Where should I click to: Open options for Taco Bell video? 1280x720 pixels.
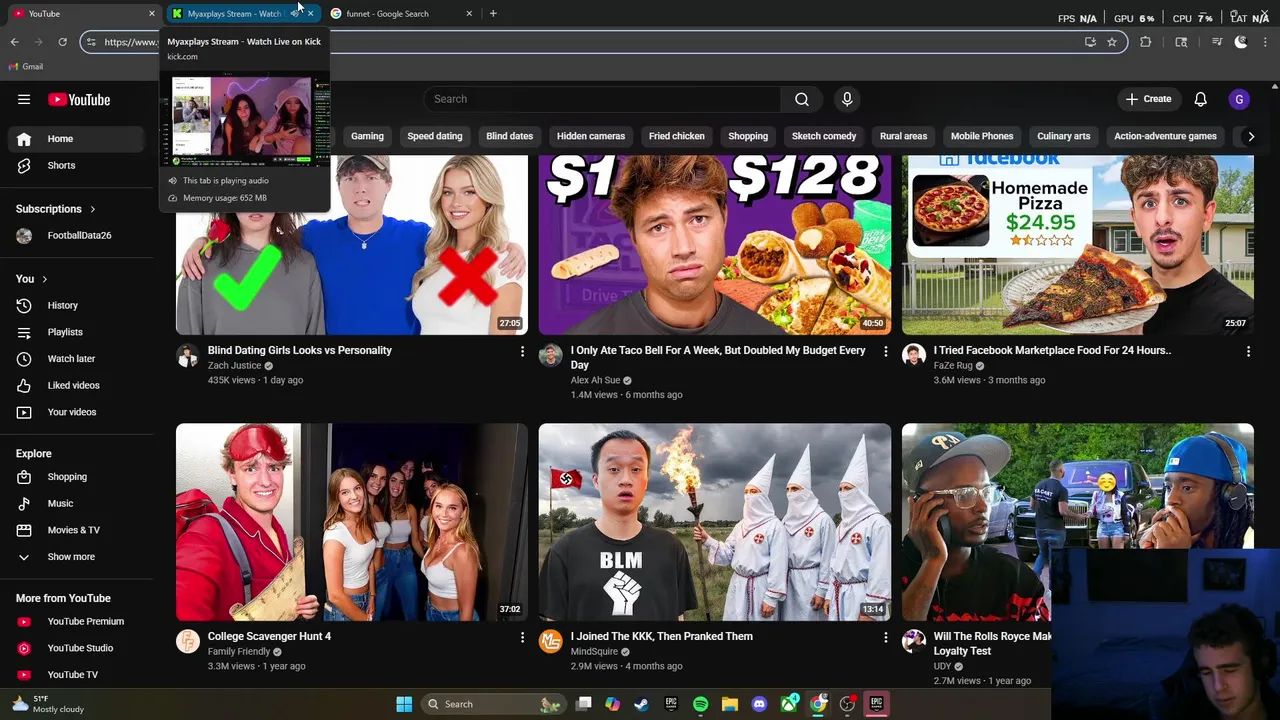(x=885, y=351)
